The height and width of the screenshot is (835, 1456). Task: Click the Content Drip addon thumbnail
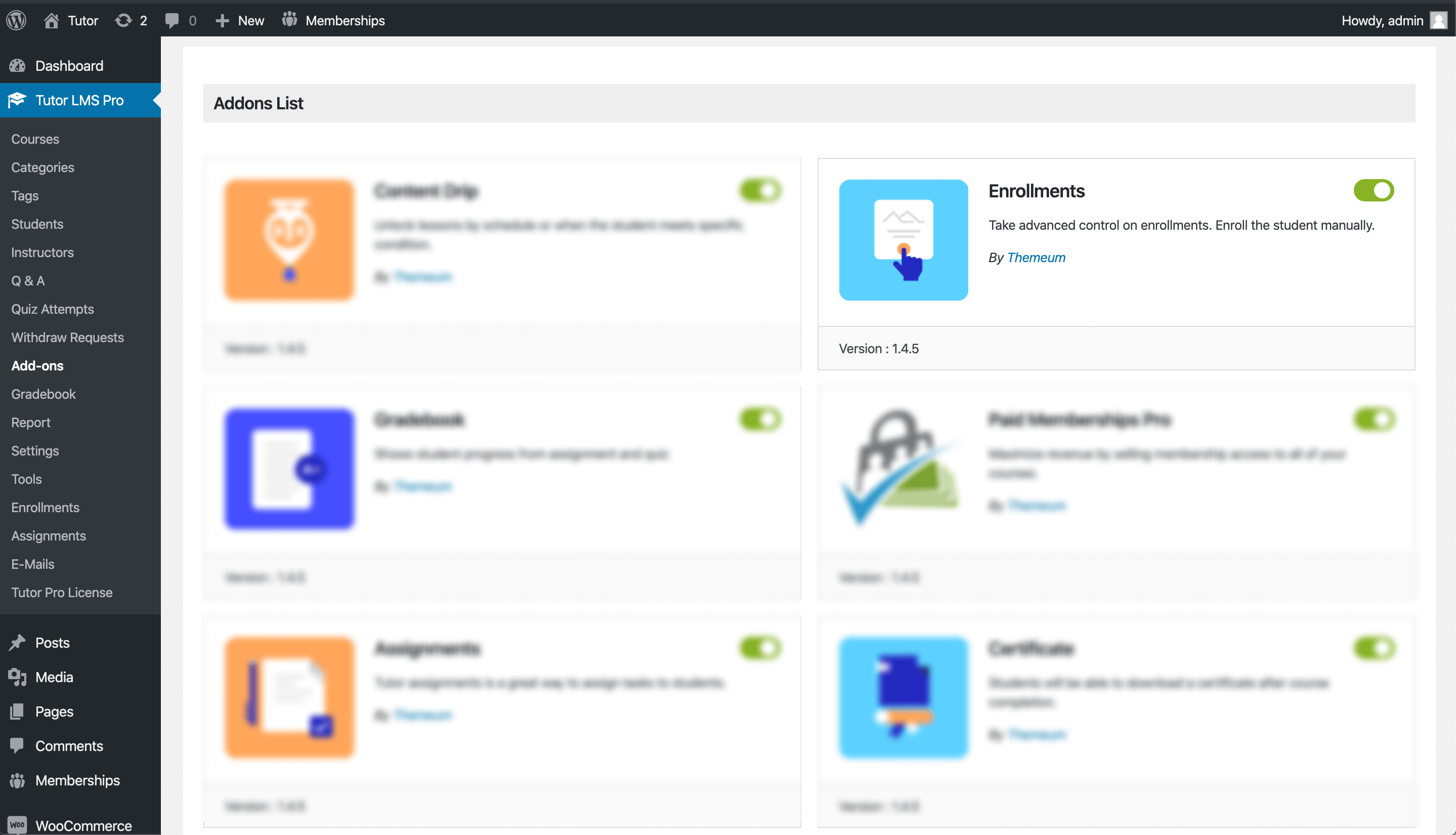(x=289, y=240)
